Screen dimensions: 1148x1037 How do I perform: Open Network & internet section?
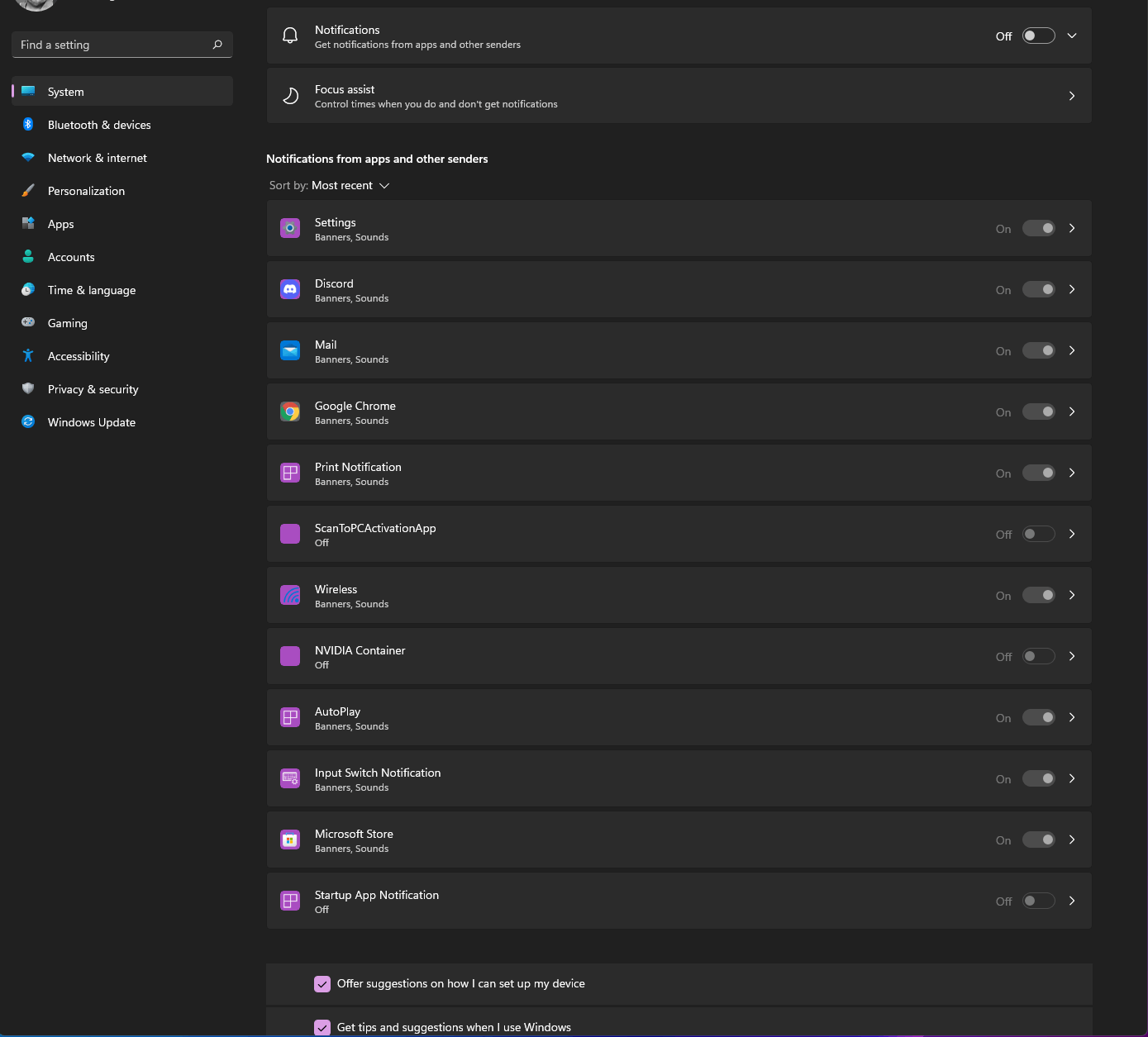click(x=122, y=157)
